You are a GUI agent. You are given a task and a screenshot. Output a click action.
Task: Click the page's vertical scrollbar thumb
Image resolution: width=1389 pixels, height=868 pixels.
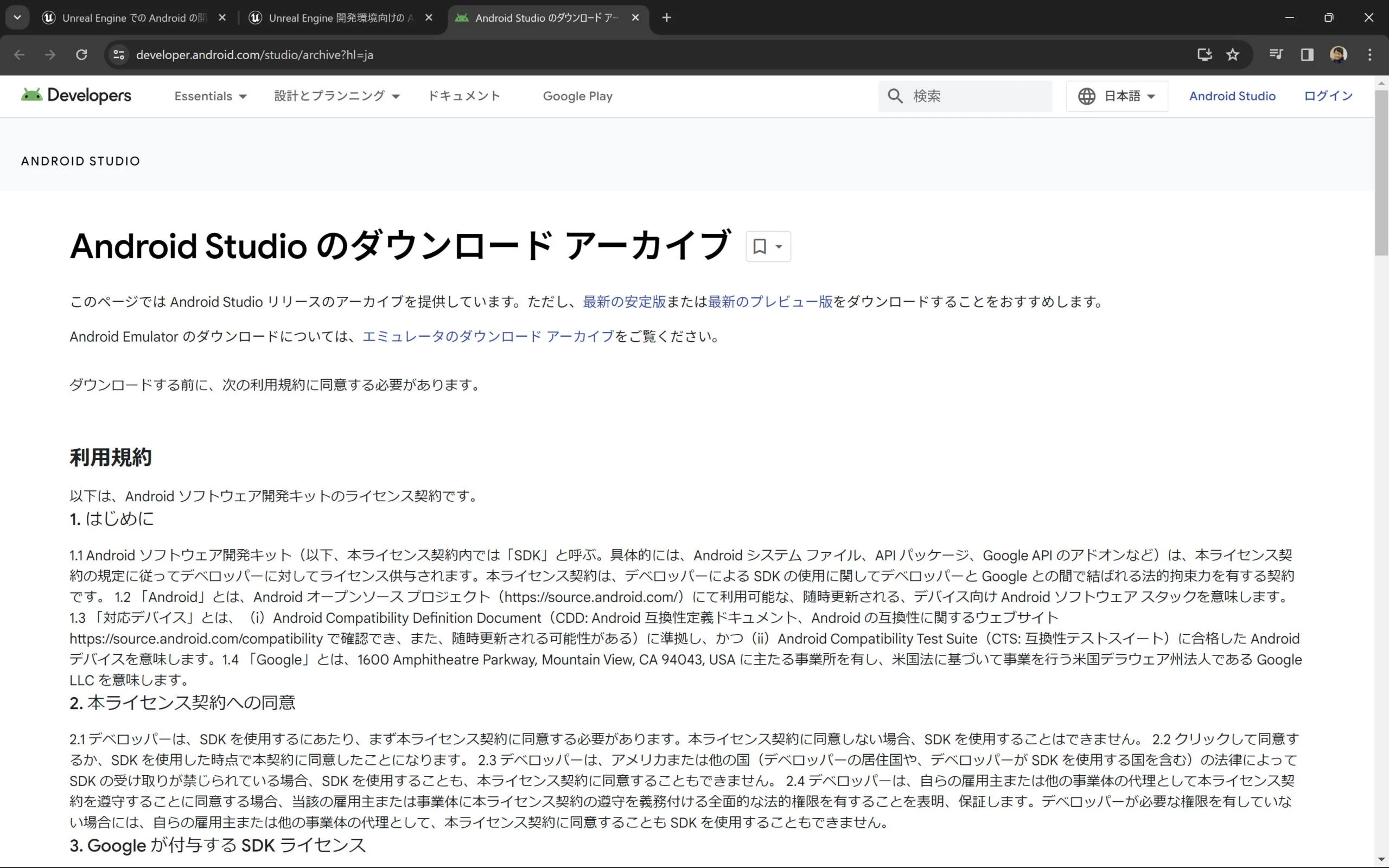(x=1381, y=172)
